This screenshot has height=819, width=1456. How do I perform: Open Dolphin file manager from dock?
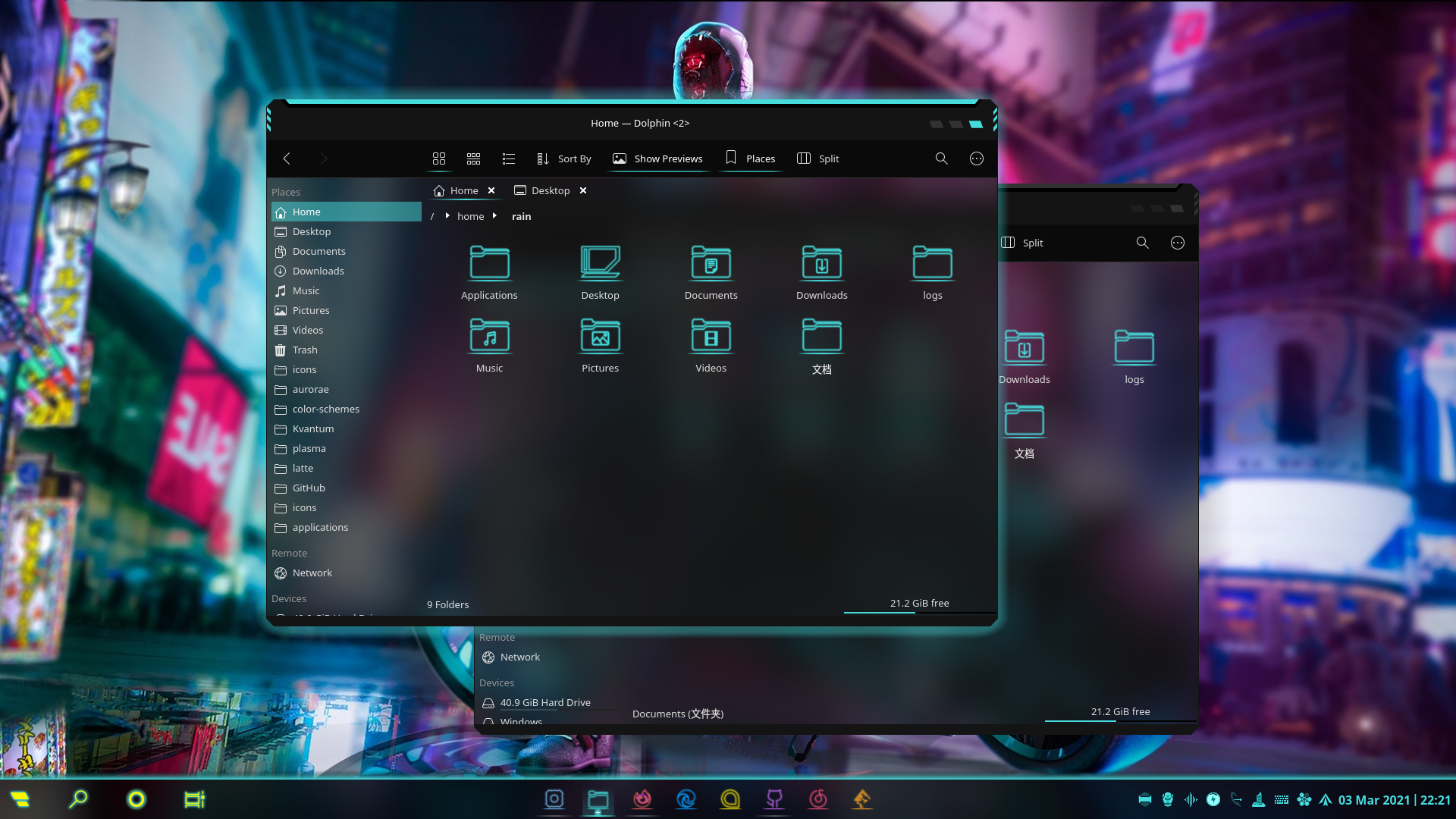pyautogui.click(x=598, y=799)
